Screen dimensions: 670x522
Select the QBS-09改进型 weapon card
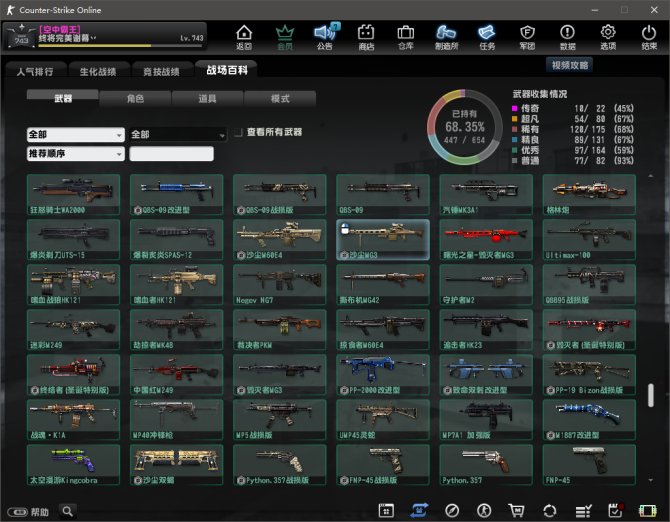pos(176,194)
